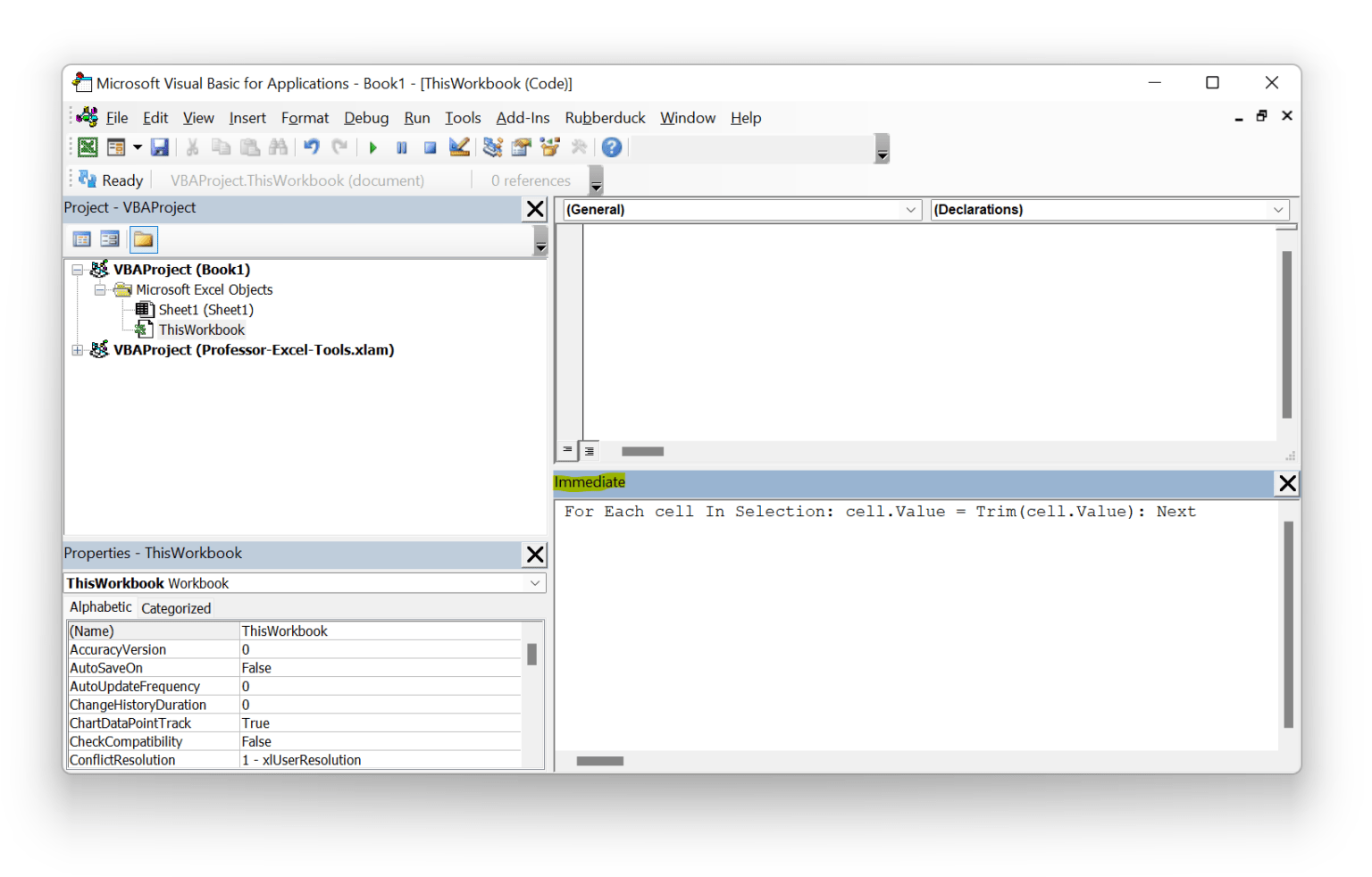
Task: Run macro with the green play icon
Action: point(373,147)
